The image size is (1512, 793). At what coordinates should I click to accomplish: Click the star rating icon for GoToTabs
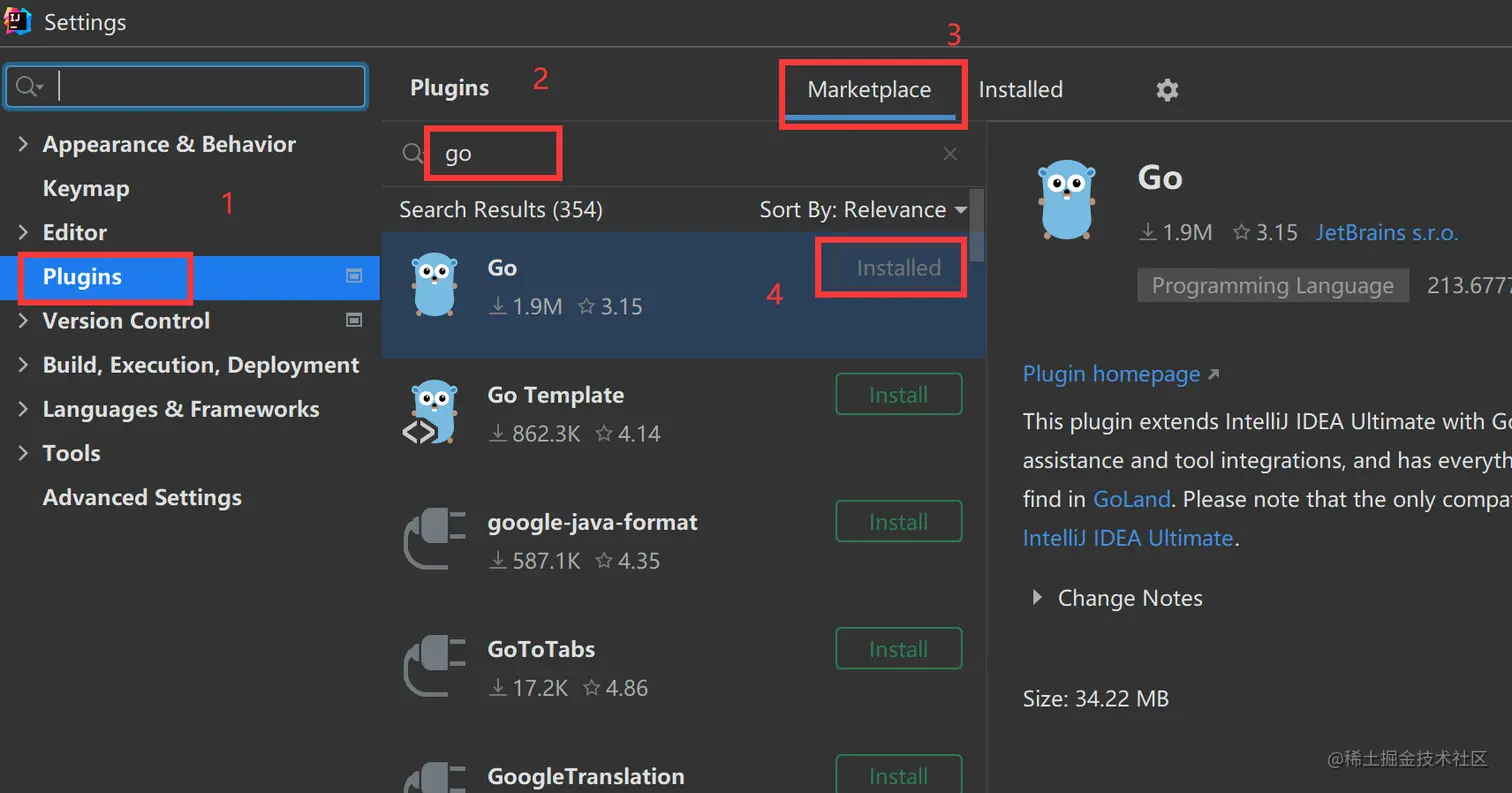[x=591, y=688]
